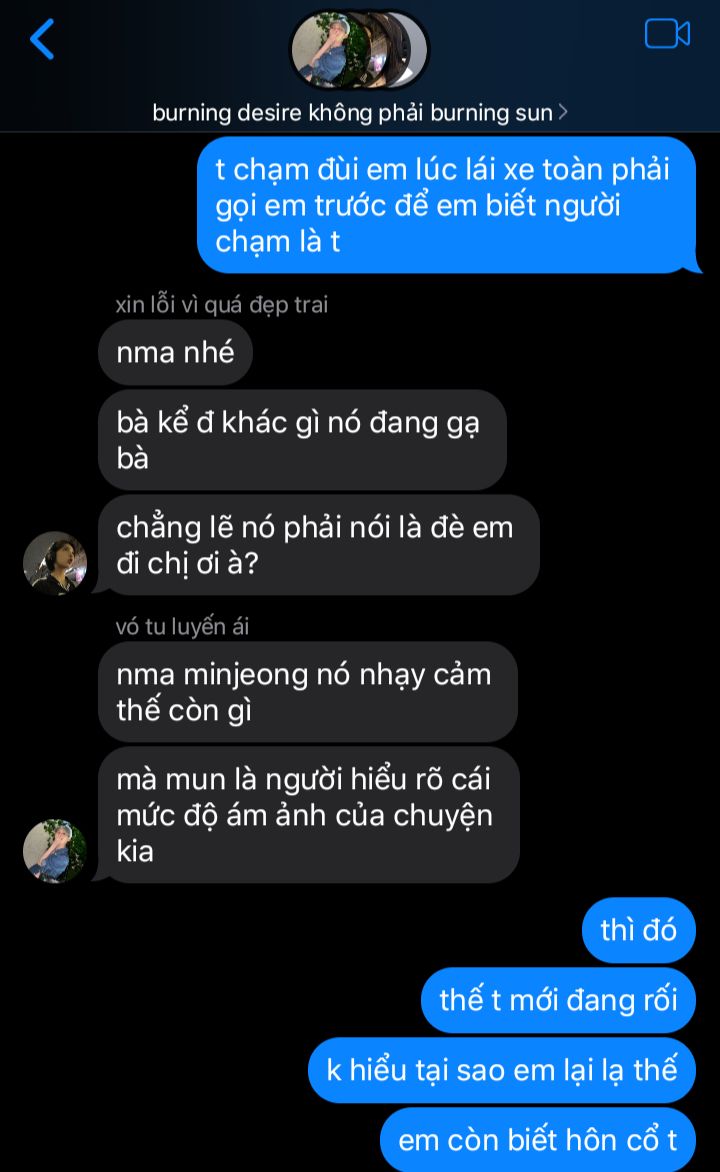The width and height of the screenshot is (720, 1172).
Task: Select the 'k hiểu tại sao em lại lạ thế' bubble
Action: click(x=502, y=1070)
